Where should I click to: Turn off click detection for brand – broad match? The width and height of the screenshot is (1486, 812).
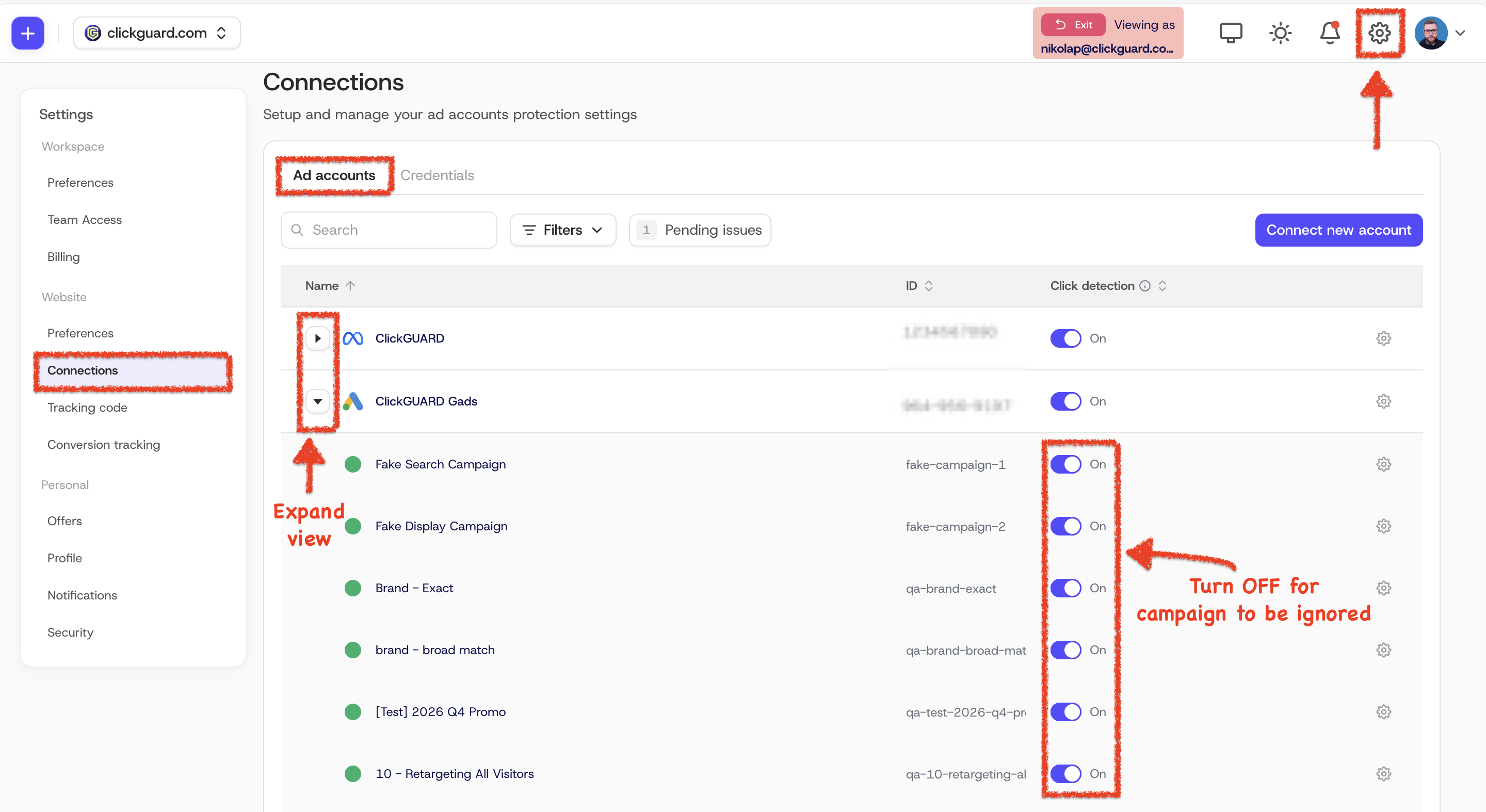pyautogui.click(x=1065, y=649)
